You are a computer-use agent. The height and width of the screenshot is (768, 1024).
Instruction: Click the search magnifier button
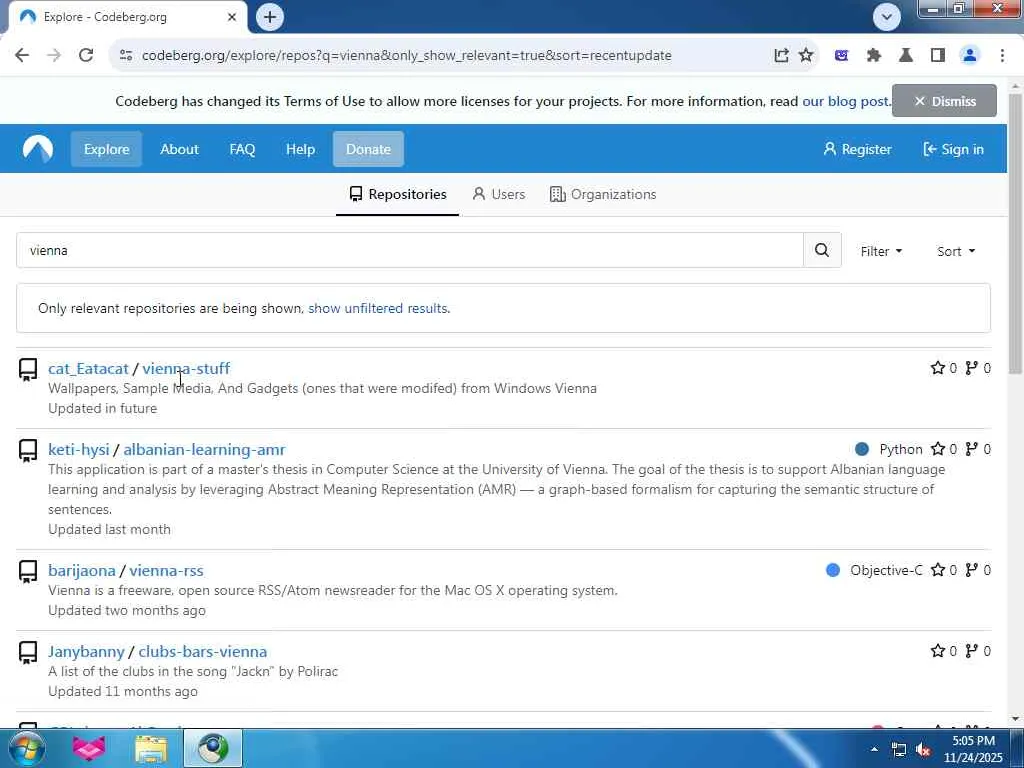(x=822, y=250)
